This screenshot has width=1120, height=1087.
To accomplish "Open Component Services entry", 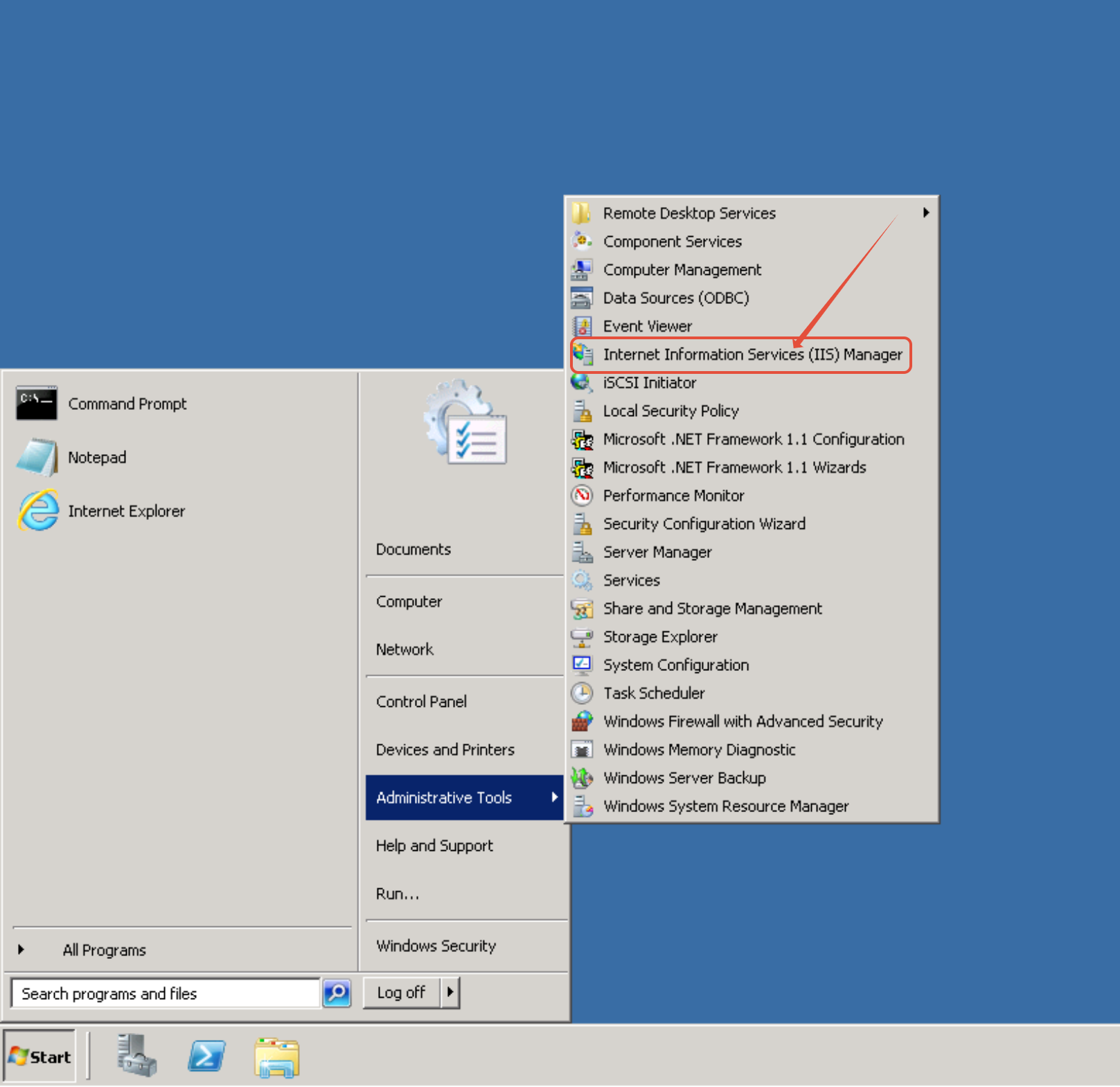I will 752,241.
